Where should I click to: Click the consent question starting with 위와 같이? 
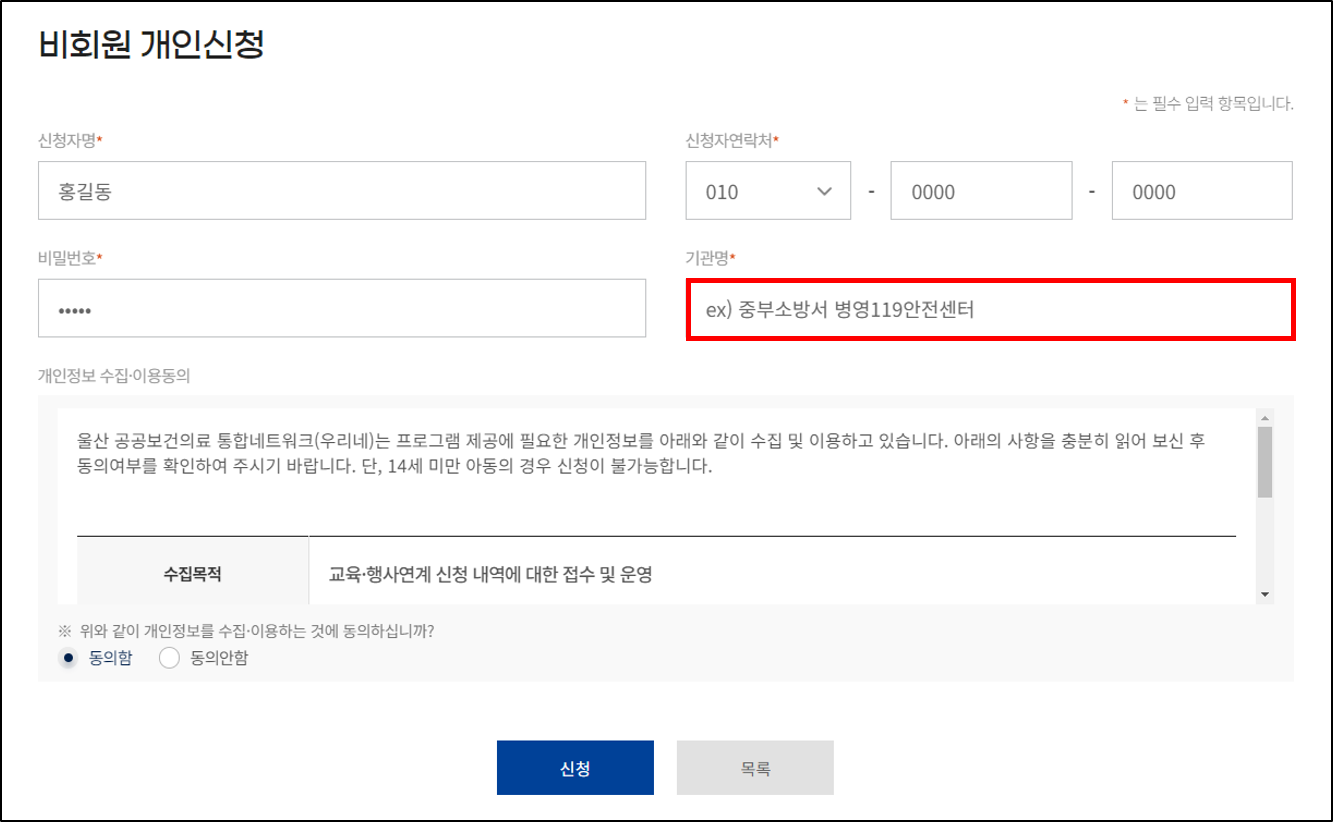click(x=247, y=631)
